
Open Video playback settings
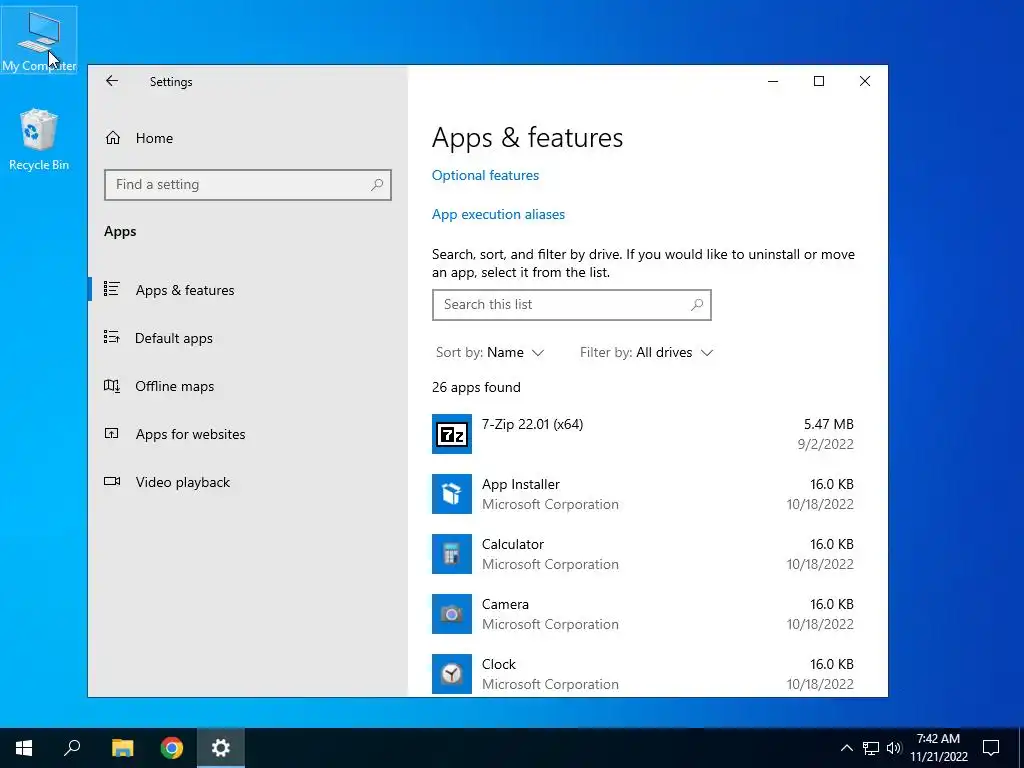pos(248,482)
